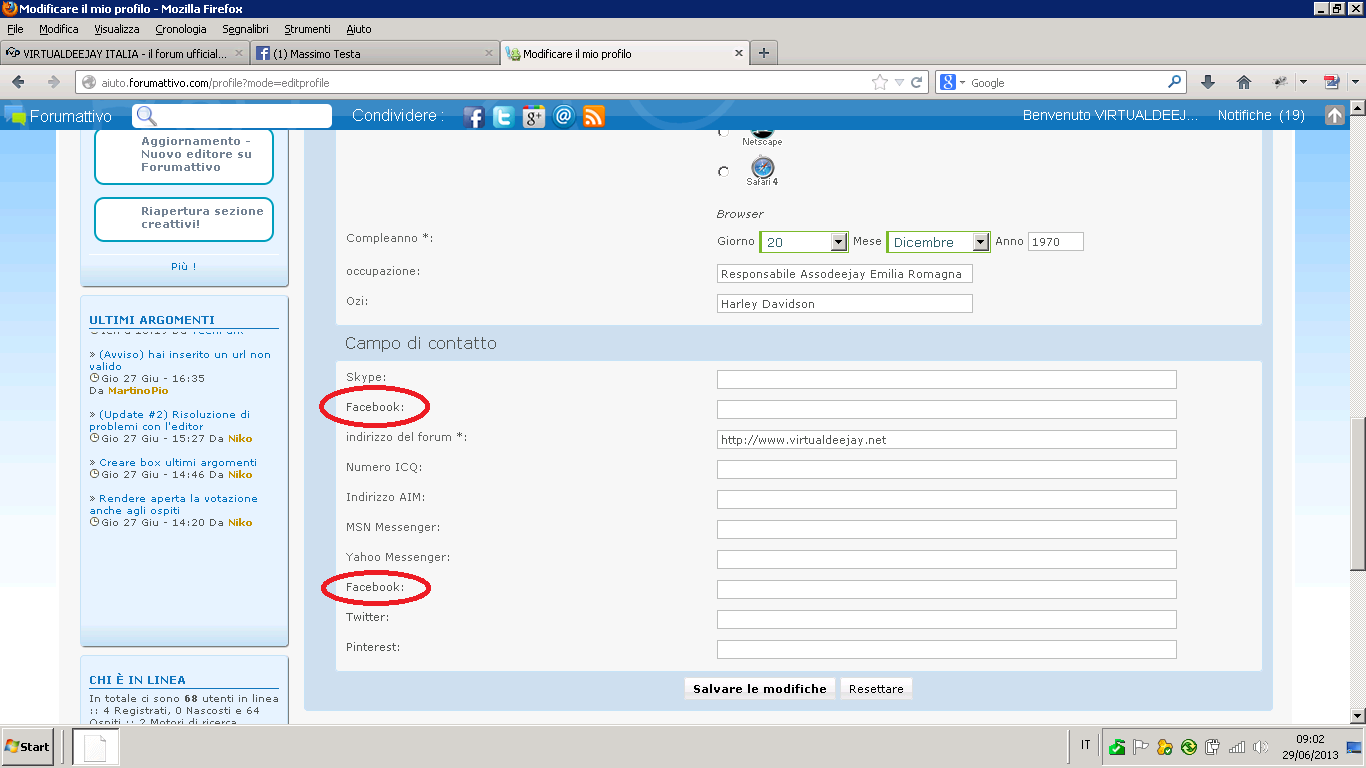The width and height of the screenshot is (1366, 768).
Task: Open the File menu
Action: pos(15,29)
